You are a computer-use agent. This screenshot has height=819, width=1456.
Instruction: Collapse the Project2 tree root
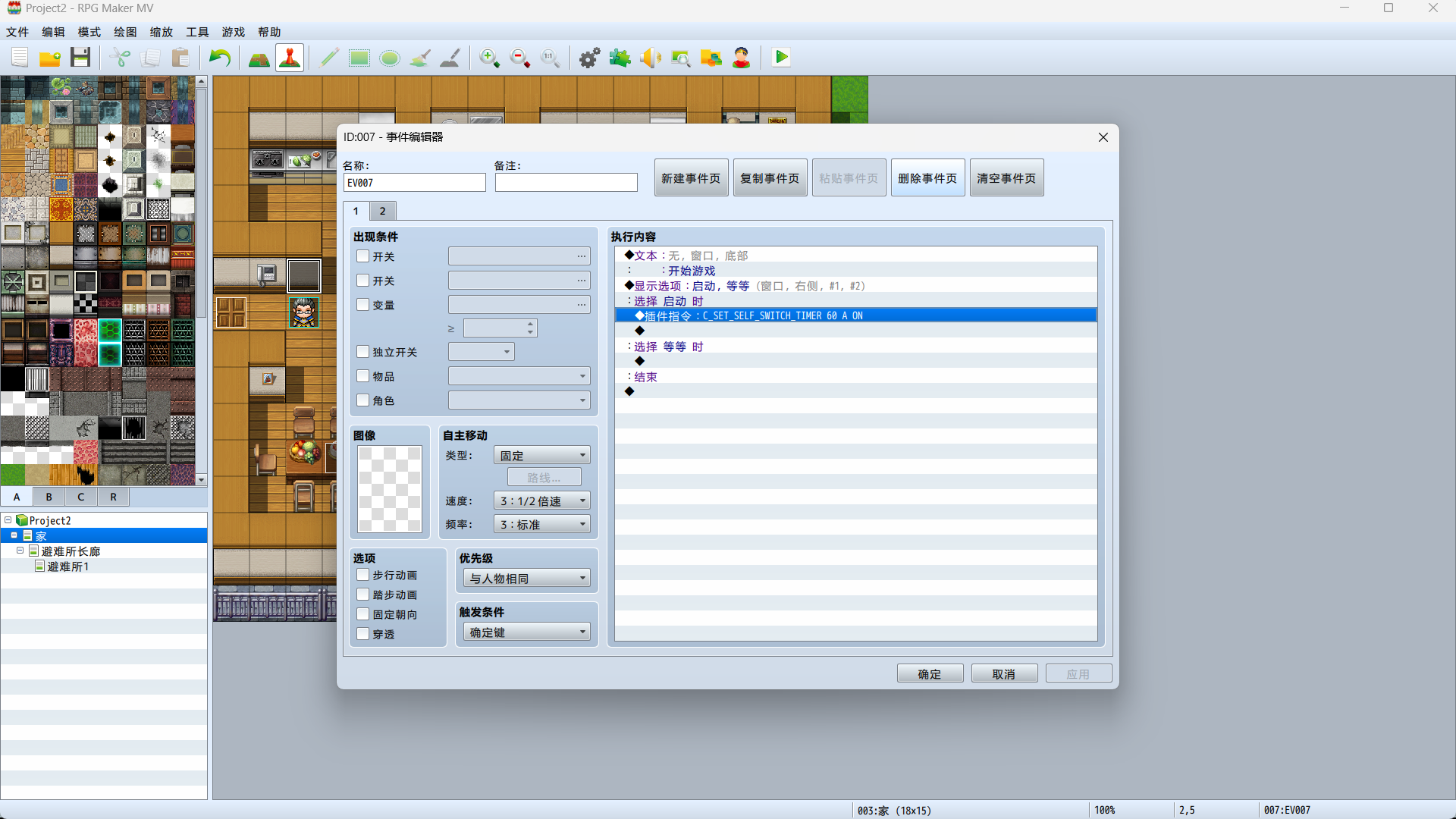pyautogui.click(x=8, y=520)
